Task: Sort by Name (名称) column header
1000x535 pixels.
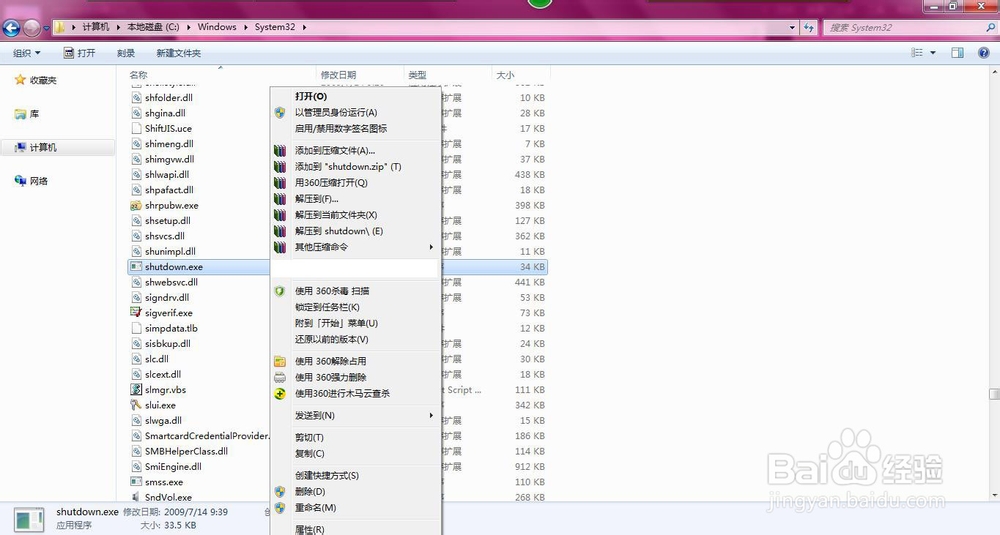Action: 138,75
